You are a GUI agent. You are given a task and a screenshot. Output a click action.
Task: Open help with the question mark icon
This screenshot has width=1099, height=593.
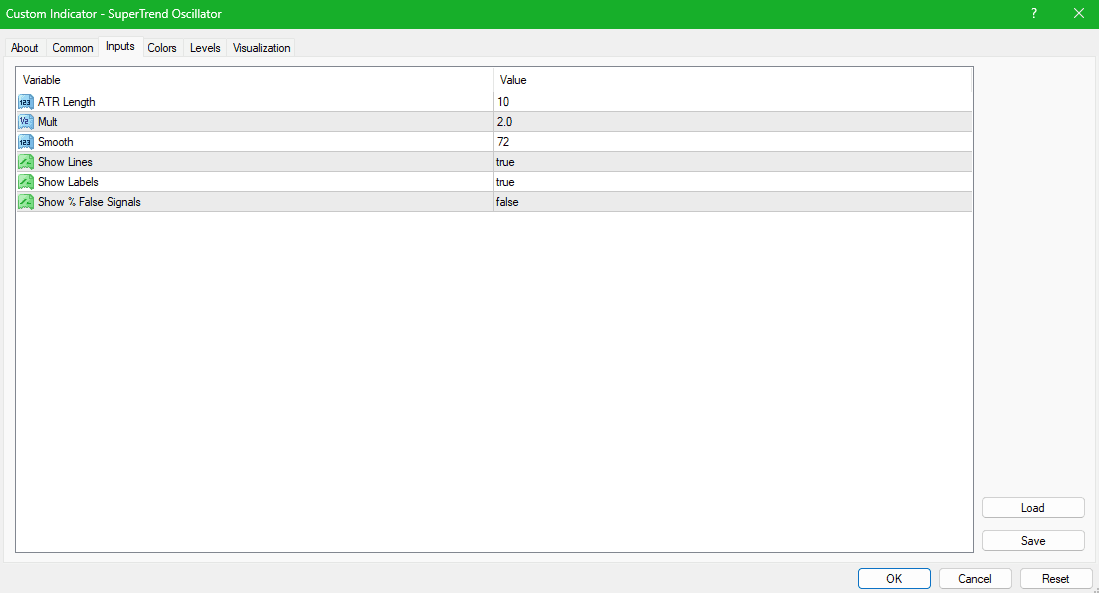click(x=1033, y=14)
